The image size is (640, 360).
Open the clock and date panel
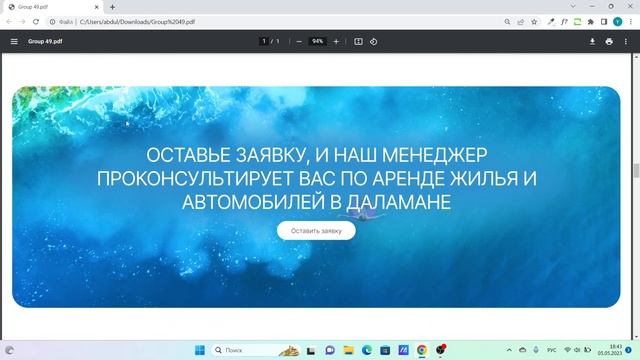point(610,350)
